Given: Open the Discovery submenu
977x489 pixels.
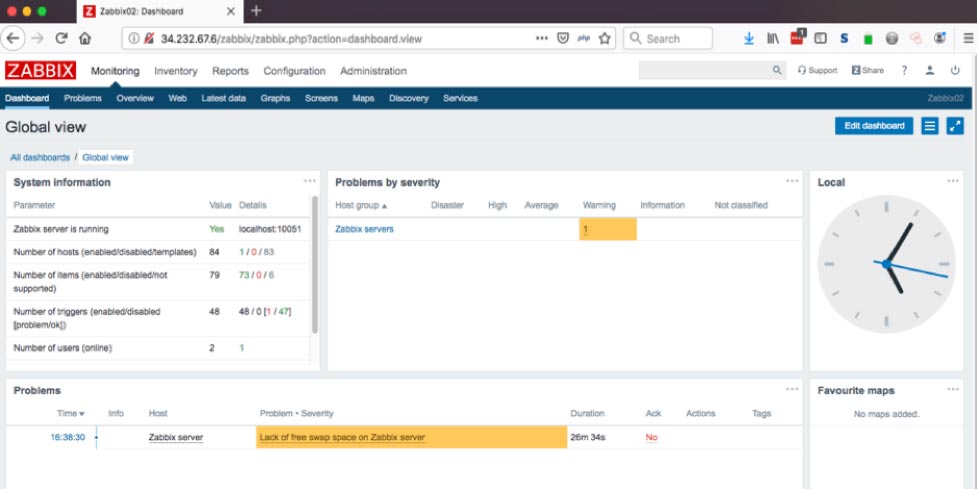Looking at the screenshot, I should (409, 98).
